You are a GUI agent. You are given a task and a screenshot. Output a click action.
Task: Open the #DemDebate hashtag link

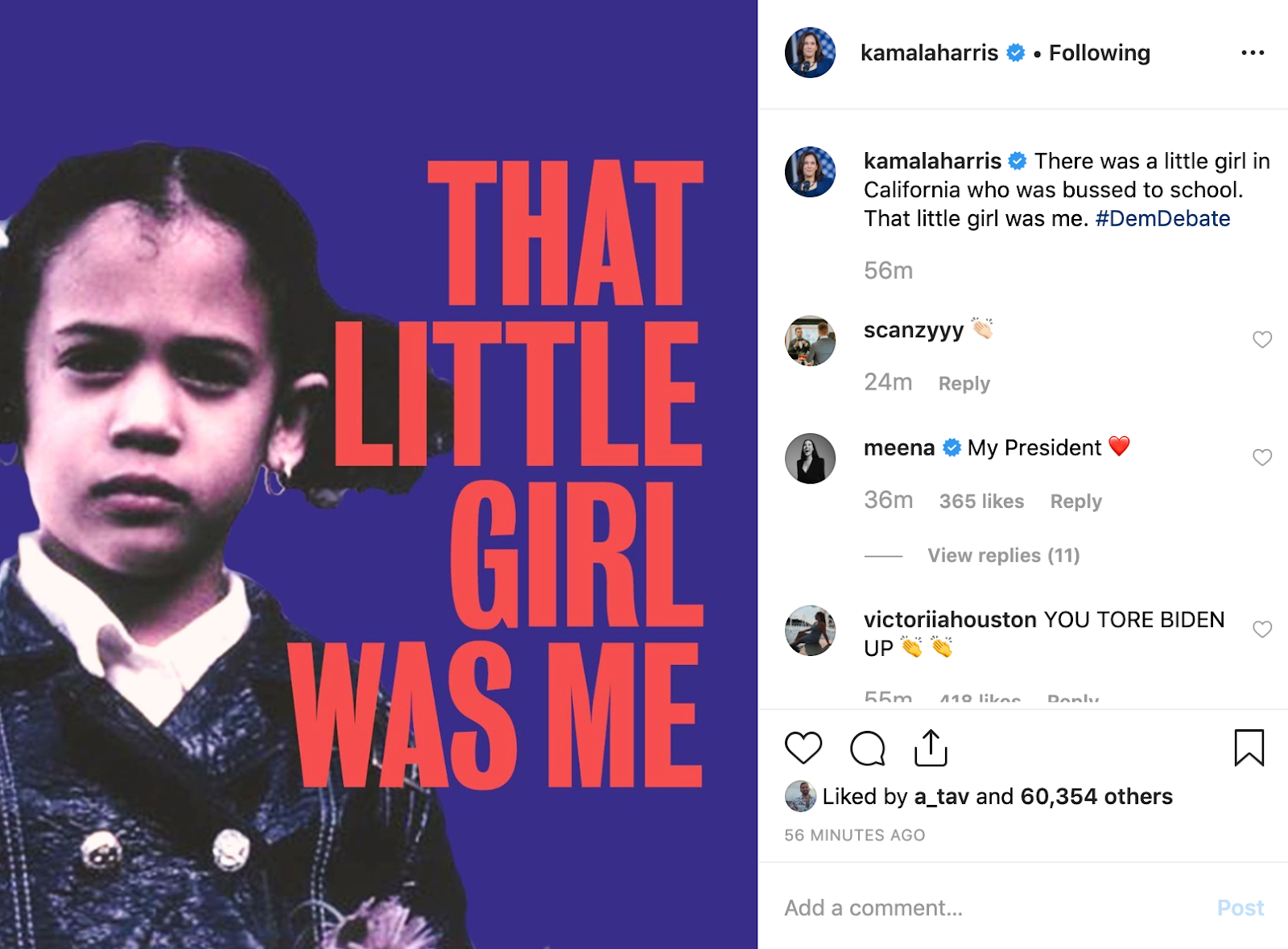click(x=1162, y=219)
